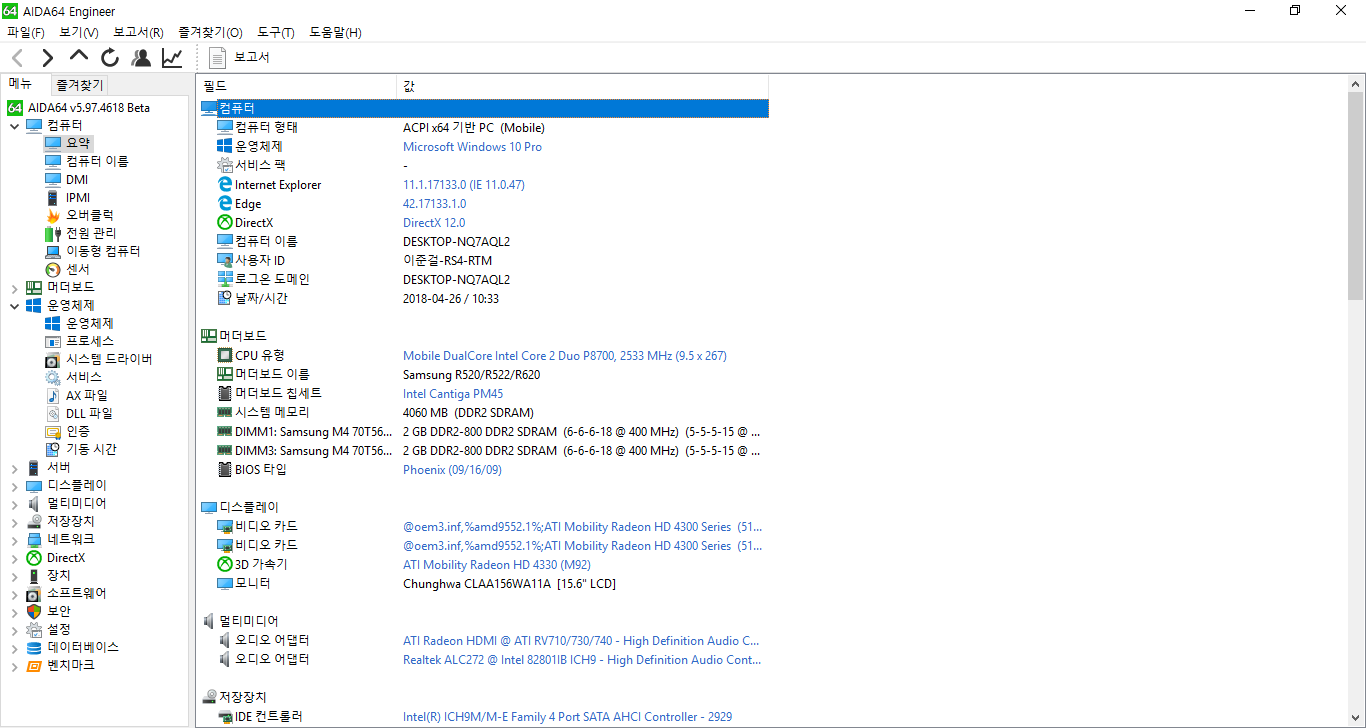Open the 센서 gauge icon item
1366x728 pixels.
(67, 269)
